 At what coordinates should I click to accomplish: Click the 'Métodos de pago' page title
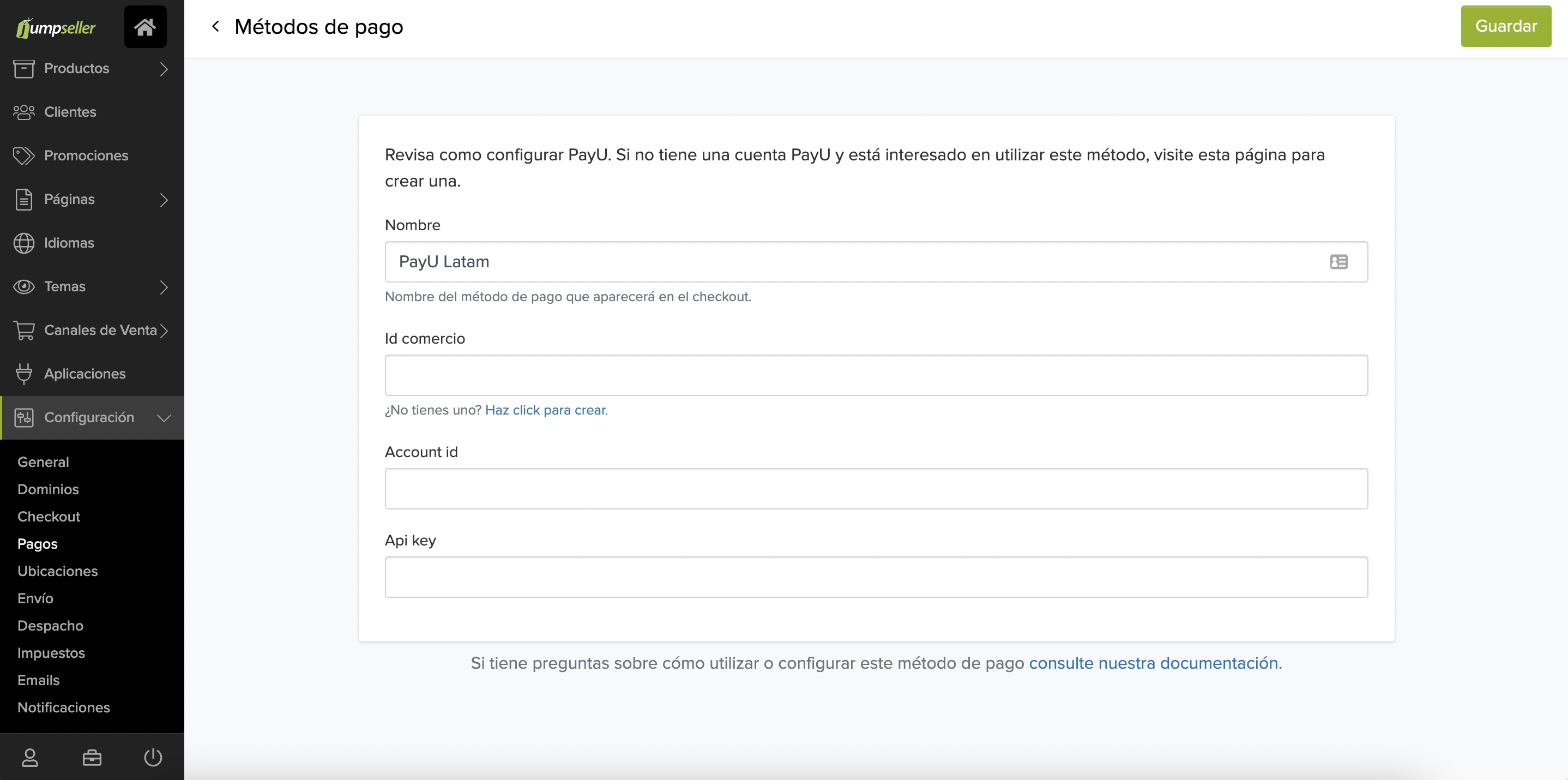pos(319,27)
